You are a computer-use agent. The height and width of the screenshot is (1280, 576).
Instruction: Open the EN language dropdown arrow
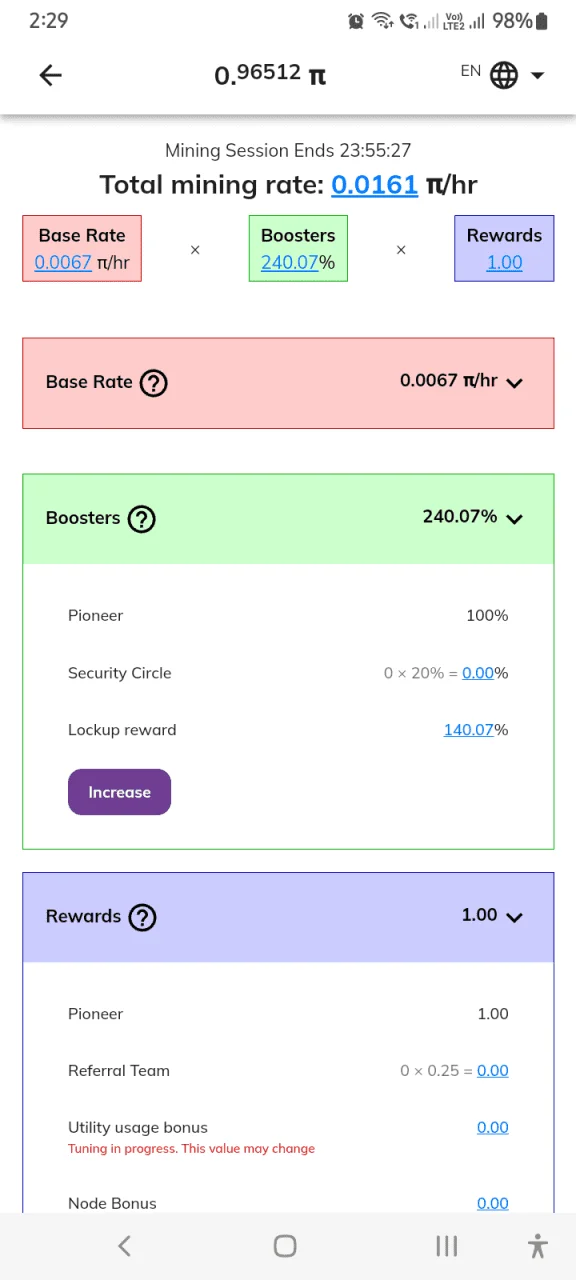pyautogui.click(x=537, y=76)
